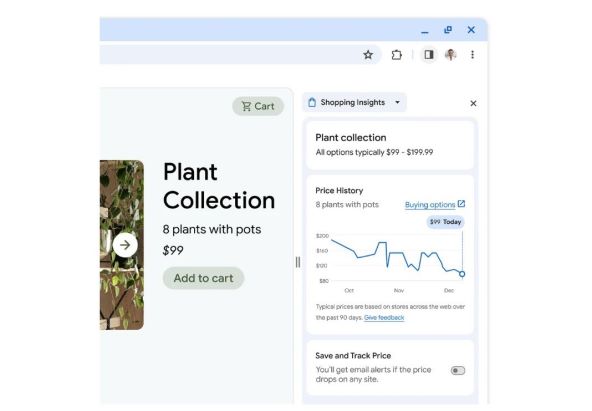Select today's price marker on chart

pyautogui.click(x=462, y=274)
